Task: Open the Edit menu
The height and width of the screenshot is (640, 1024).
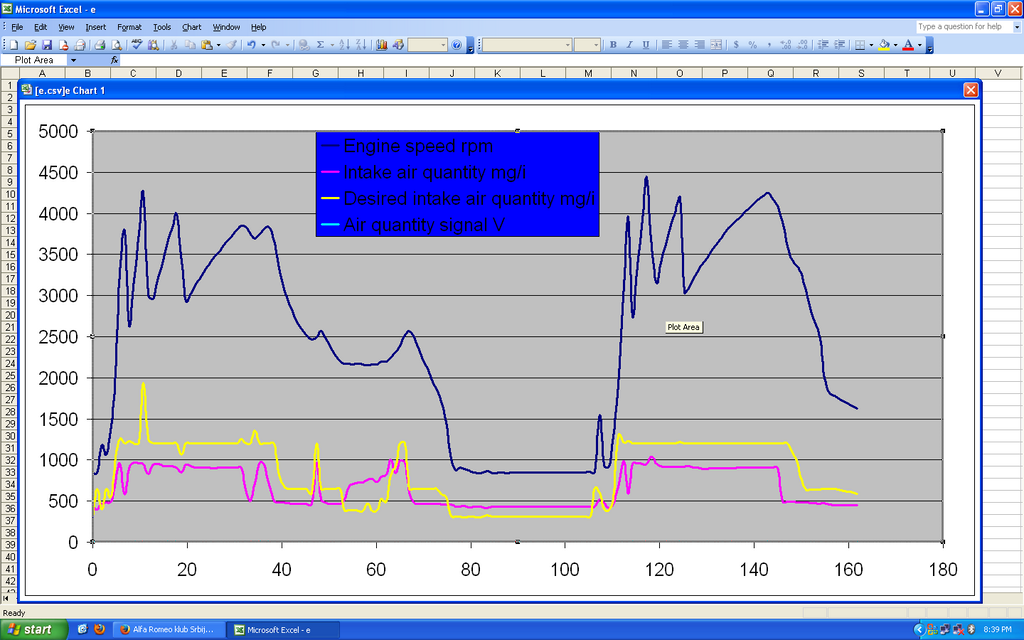Action: click(40, 27)
